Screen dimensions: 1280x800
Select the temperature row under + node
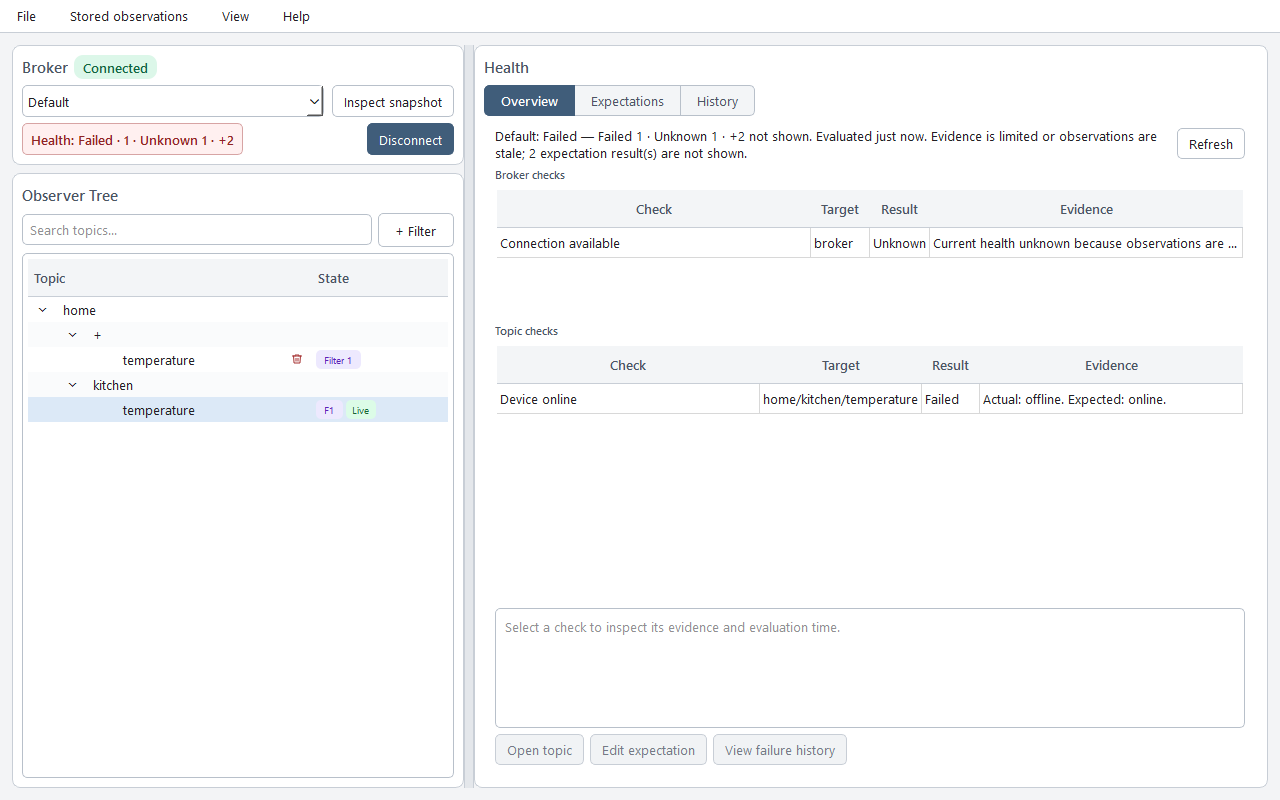238,360
